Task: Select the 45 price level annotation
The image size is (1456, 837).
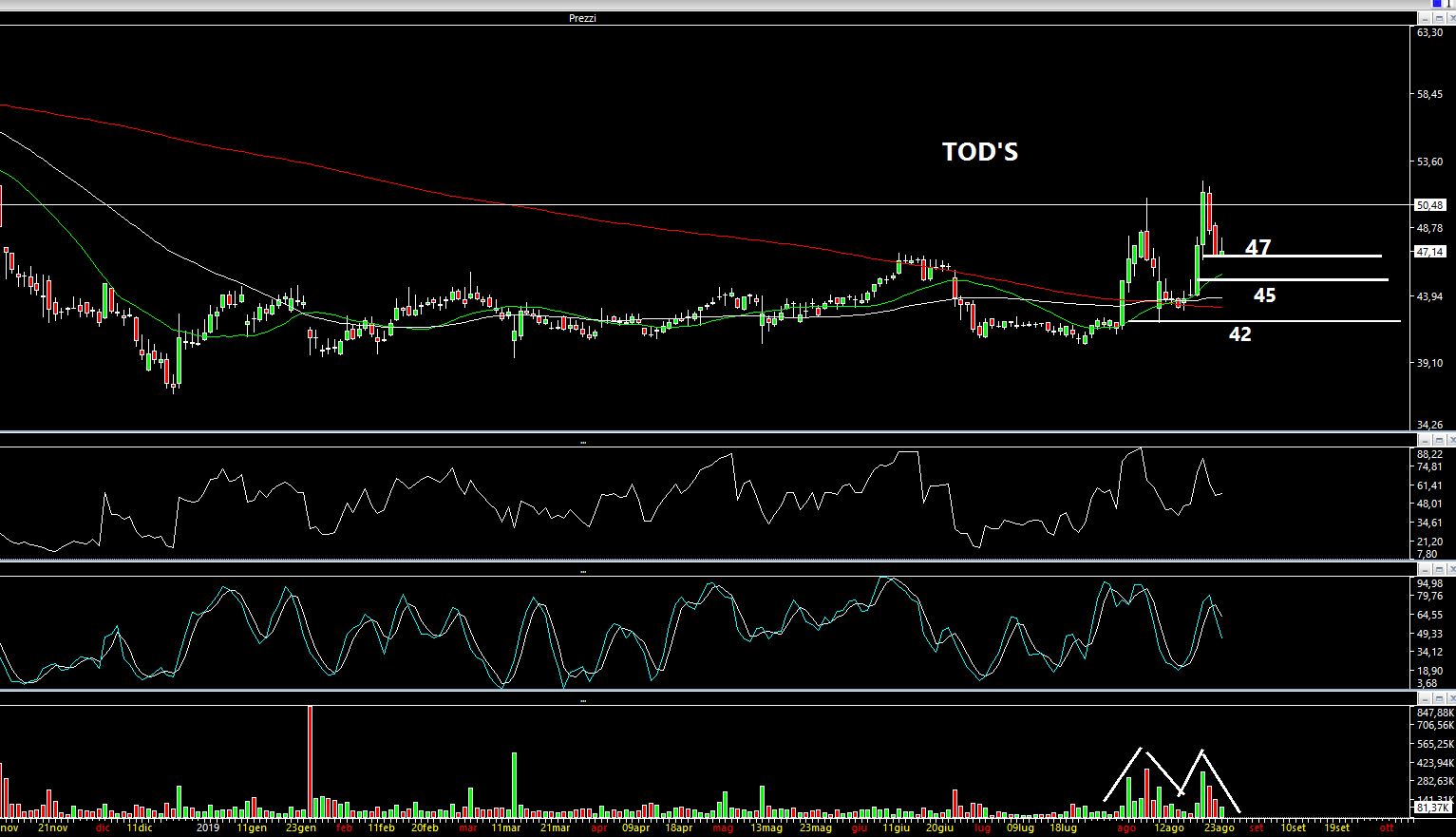Action: coord(1264,295)
